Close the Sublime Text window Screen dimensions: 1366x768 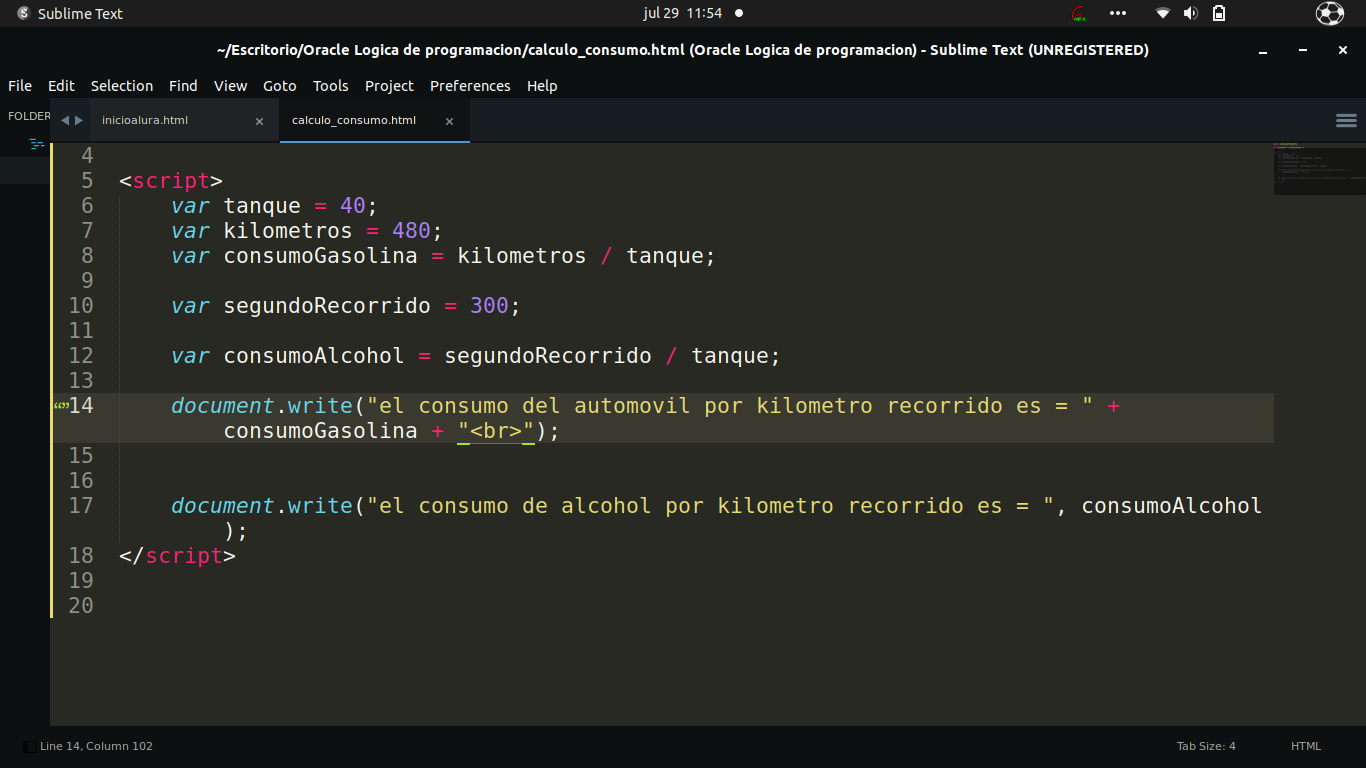pyautogui.click(x=1343, y=50)
